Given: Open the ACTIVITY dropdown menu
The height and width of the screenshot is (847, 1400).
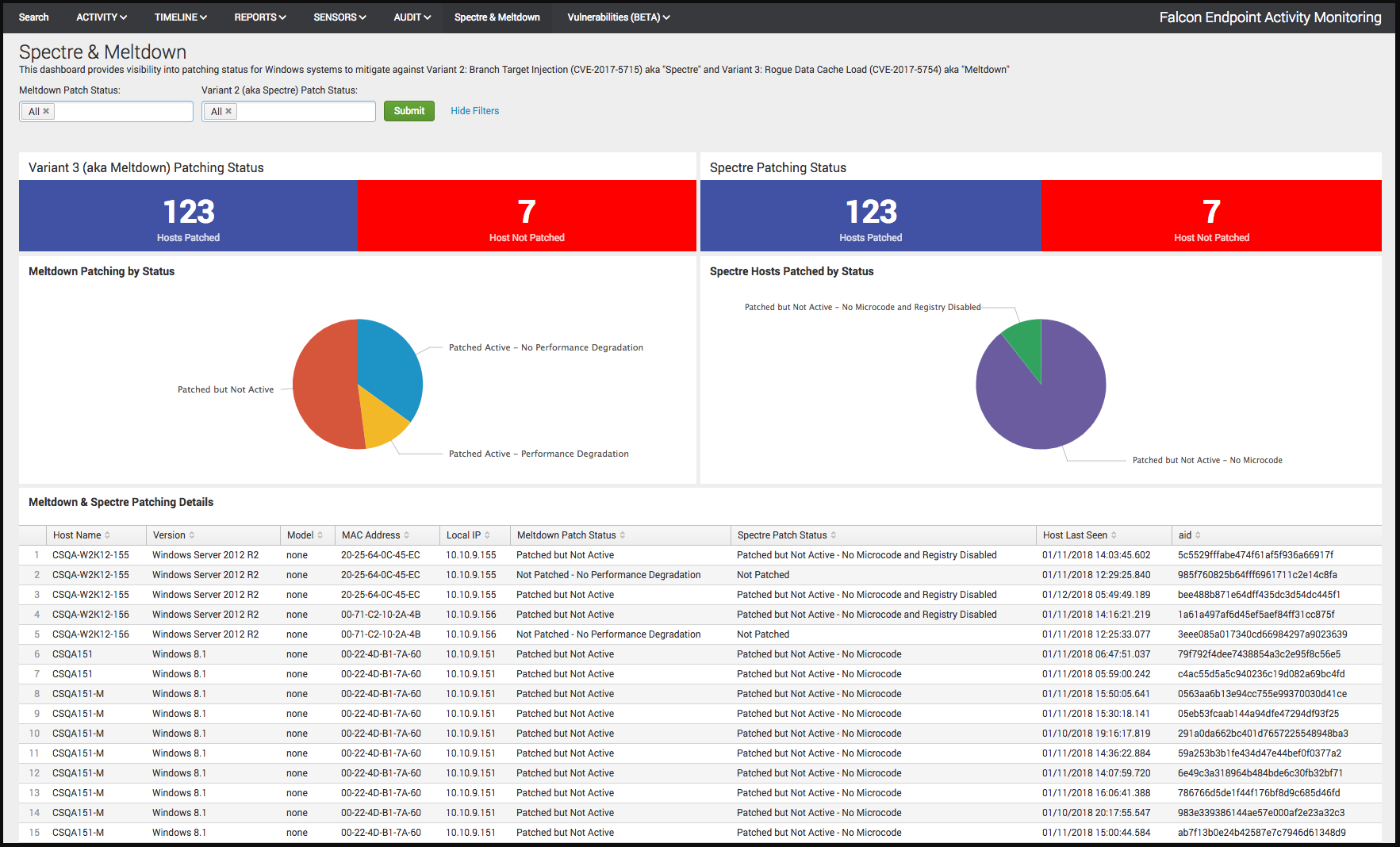Looking at the screenshot, I should pos(101,17).
